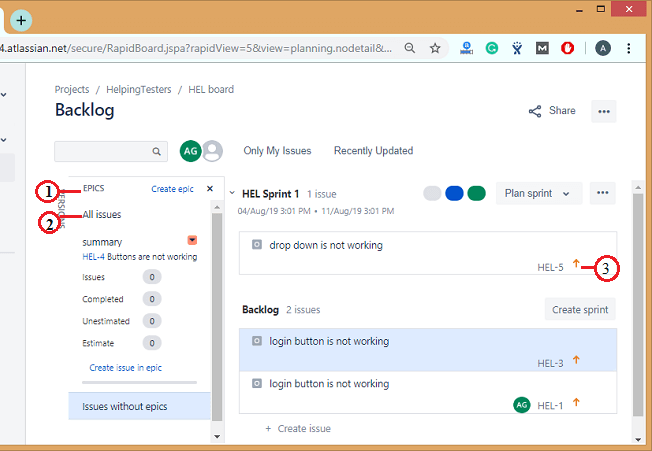The image size is (652, 451).
Task: Open Projects breadcrumb
Action: (72, 89)
